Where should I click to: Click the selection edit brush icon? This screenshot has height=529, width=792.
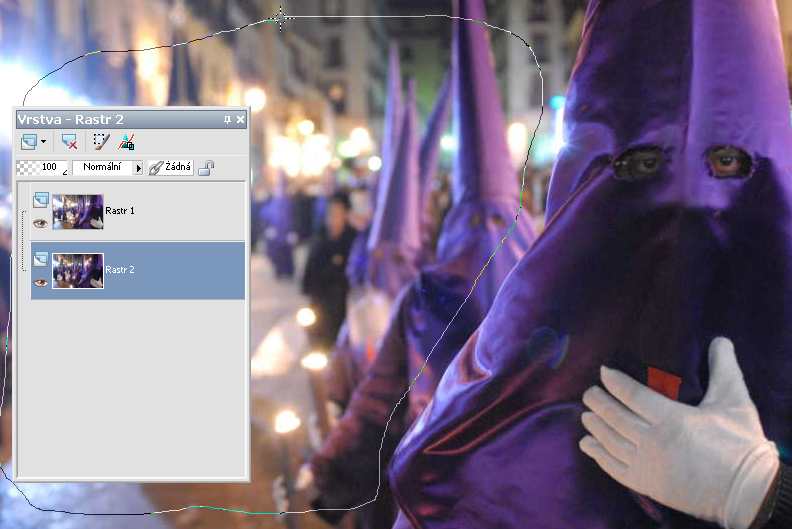101,142
